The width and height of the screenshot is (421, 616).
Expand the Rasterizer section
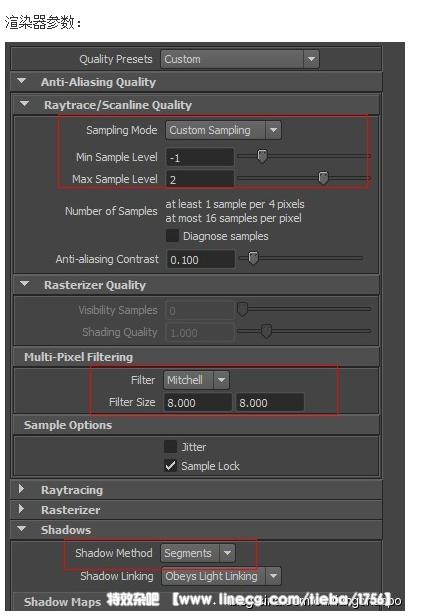(x=22, y=509)
